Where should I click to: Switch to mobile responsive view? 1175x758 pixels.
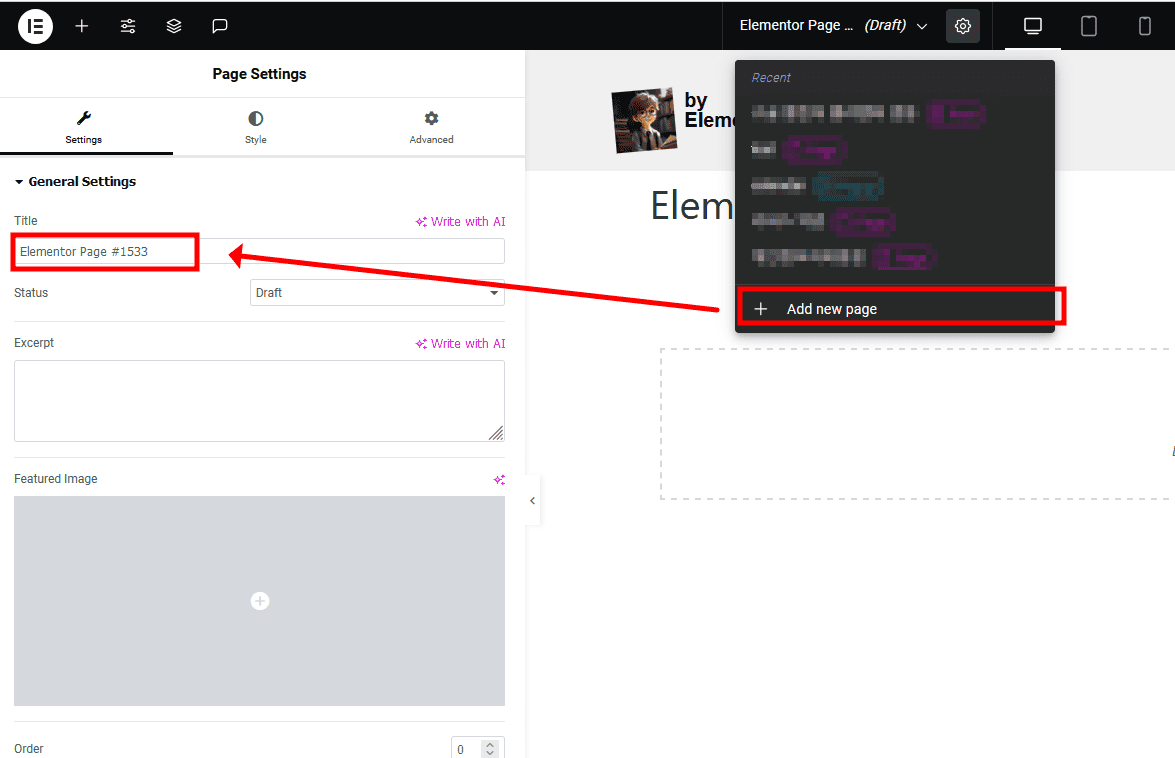(x=1145, y=26)
